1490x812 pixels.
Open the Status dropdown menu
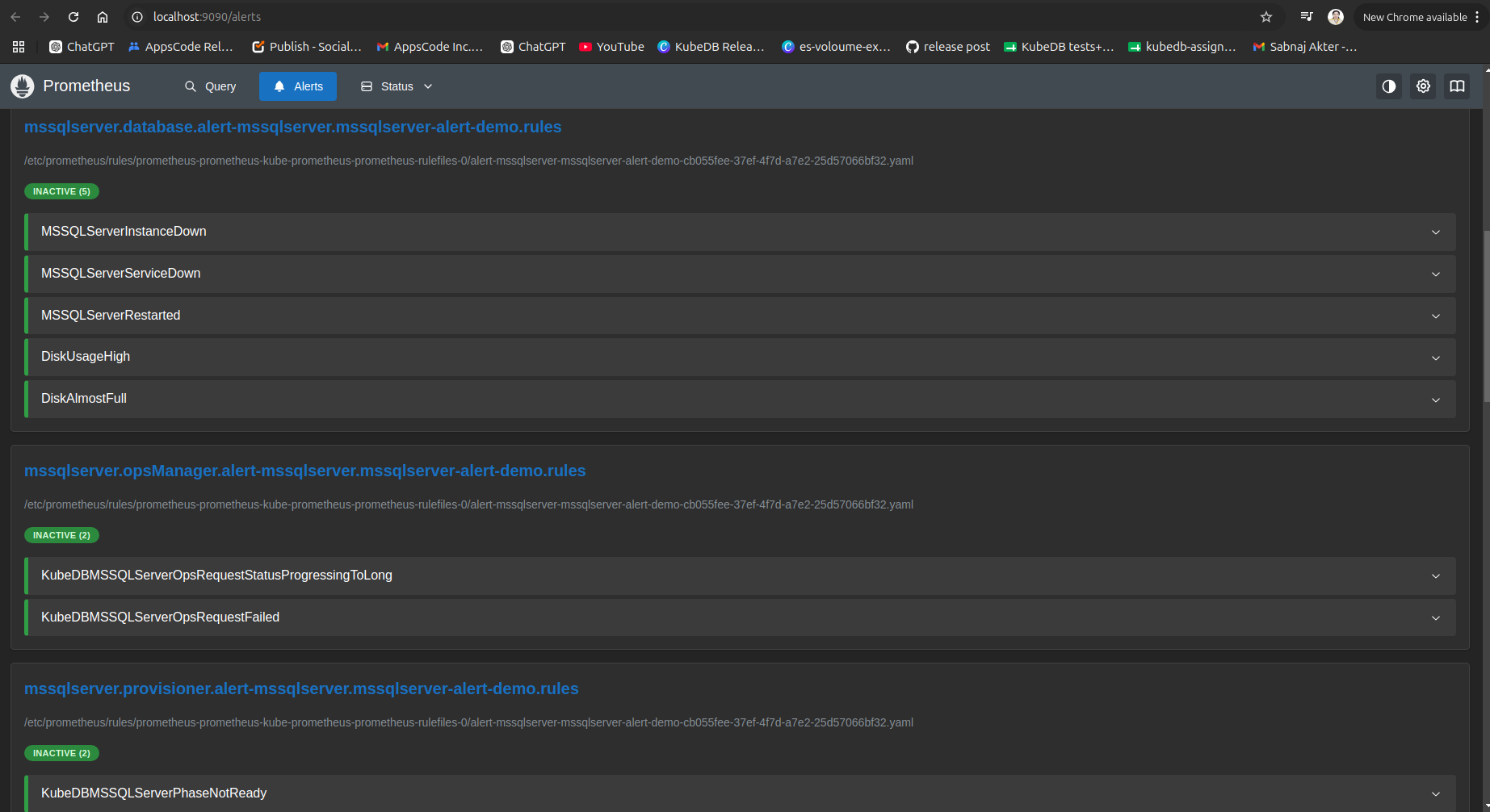tap(397, 86)
